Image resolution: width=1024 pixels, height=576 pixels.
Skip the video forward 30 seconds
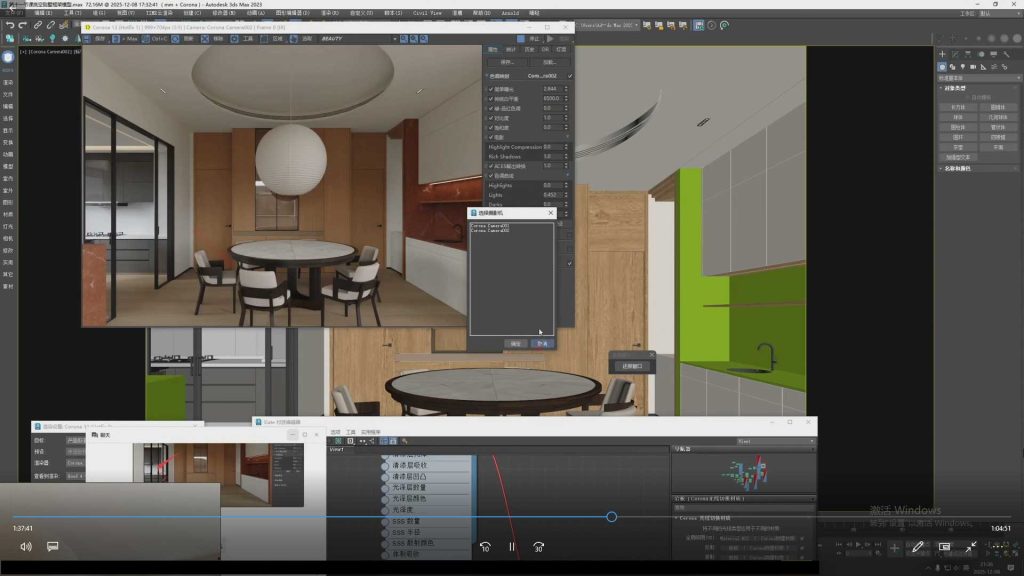point(538,547)
